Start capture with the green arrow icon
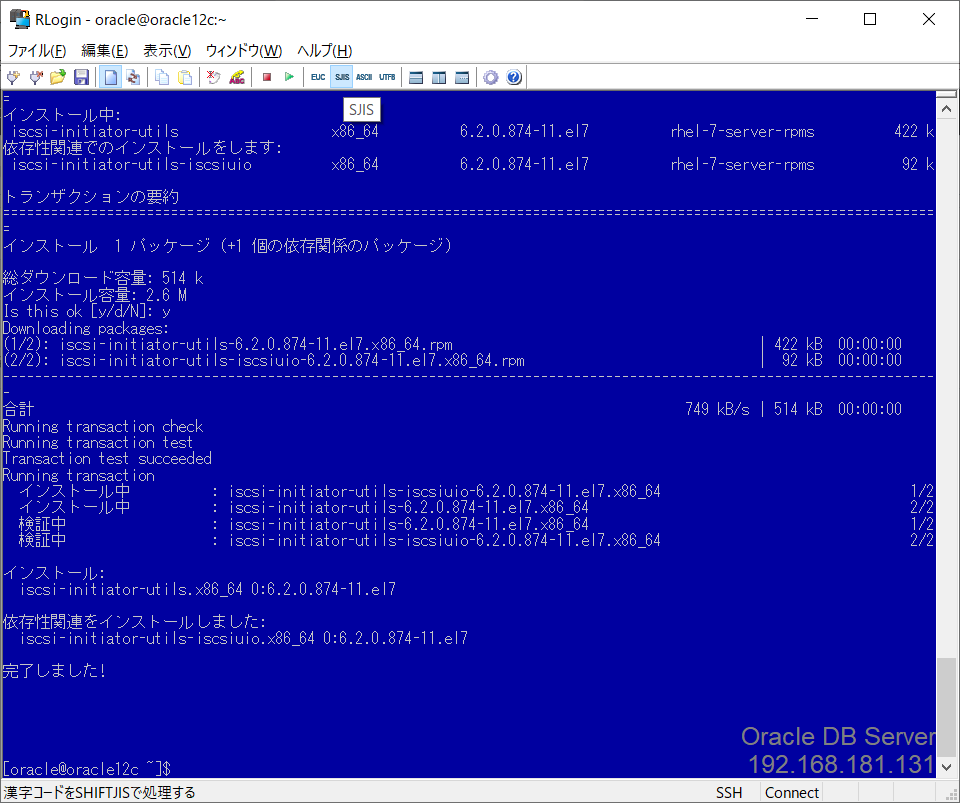This screenshot has width=960, height=803. [289, 77]
